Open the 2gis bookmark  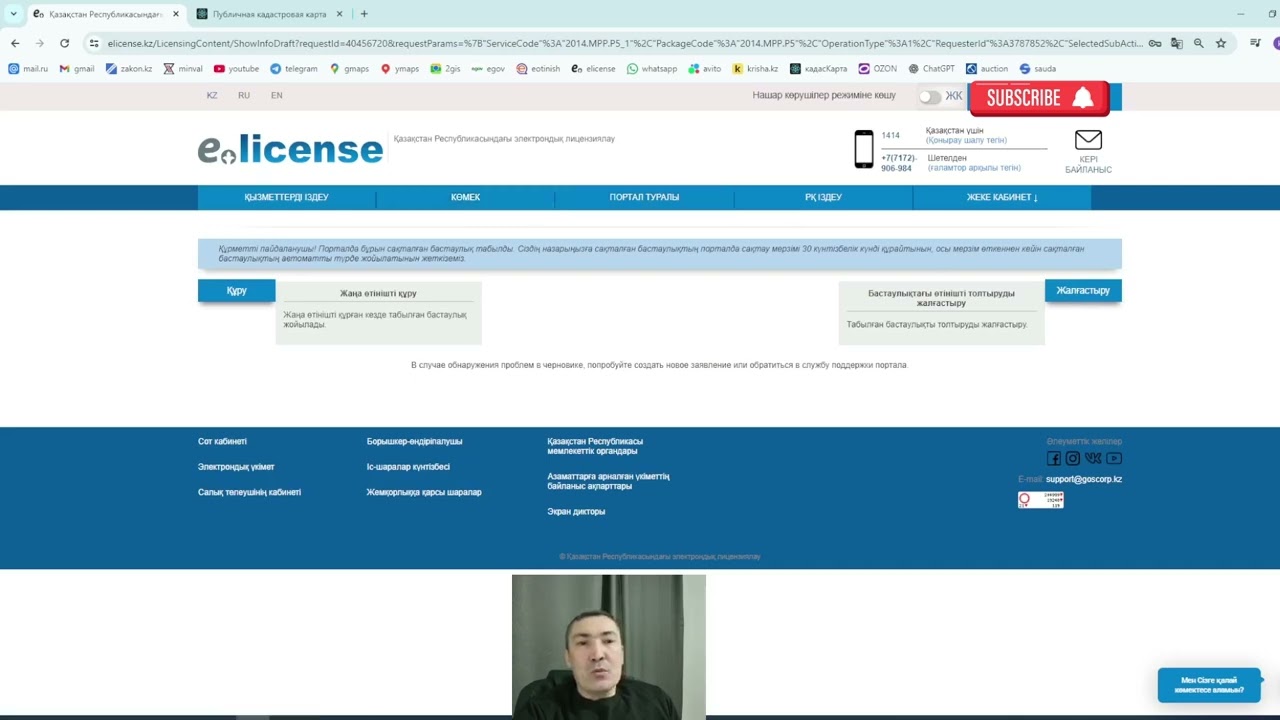click(445, 69)
